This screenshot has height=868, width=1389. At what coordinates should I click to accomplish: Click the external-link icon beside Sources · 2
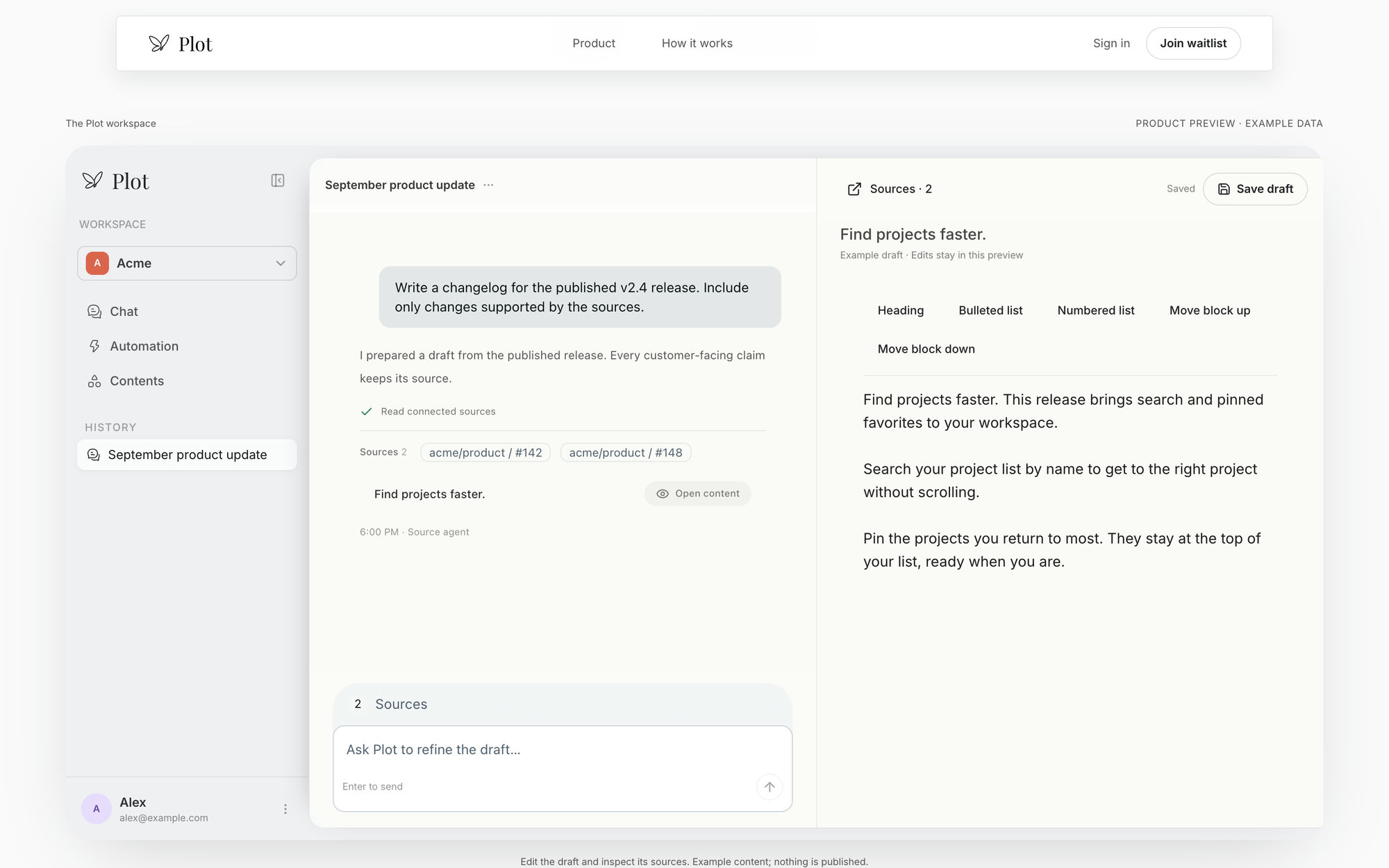coord(854,189)
